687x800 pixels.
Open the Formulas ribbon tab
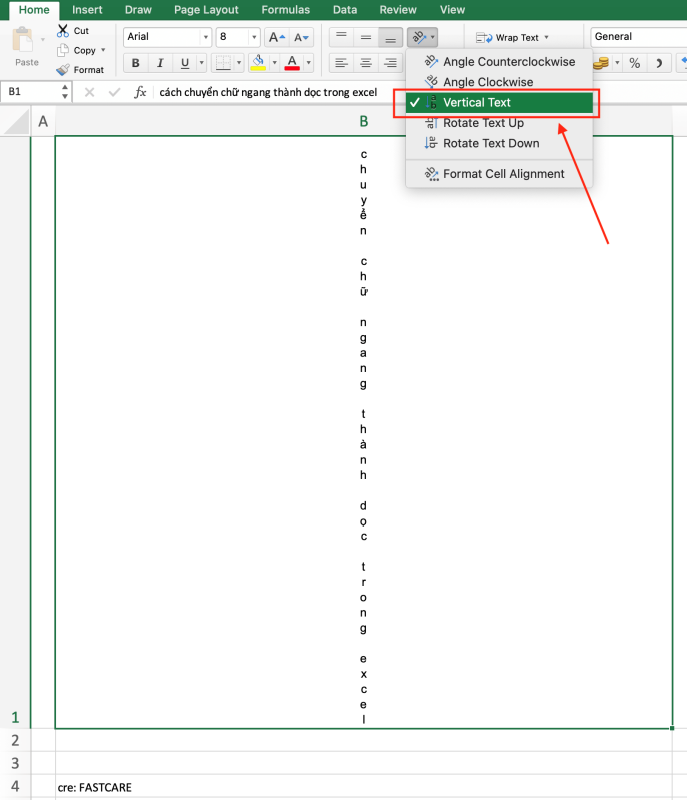286,10
